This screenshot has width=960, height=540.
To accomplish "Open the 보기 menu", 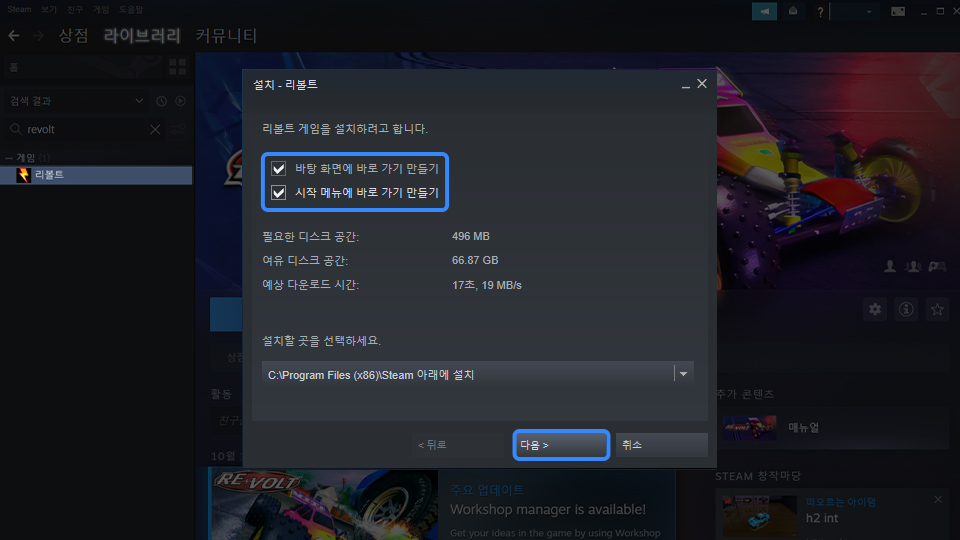I will (49, 9).
